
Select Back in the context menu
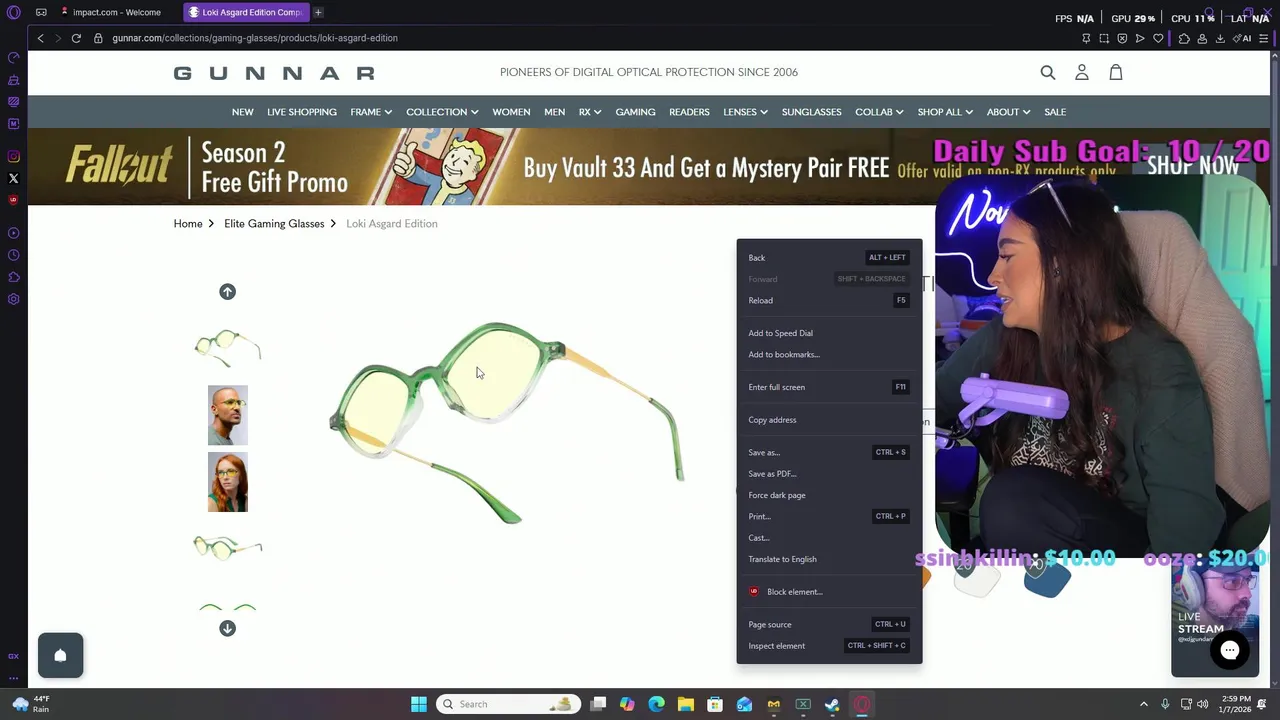coord(829,258)
